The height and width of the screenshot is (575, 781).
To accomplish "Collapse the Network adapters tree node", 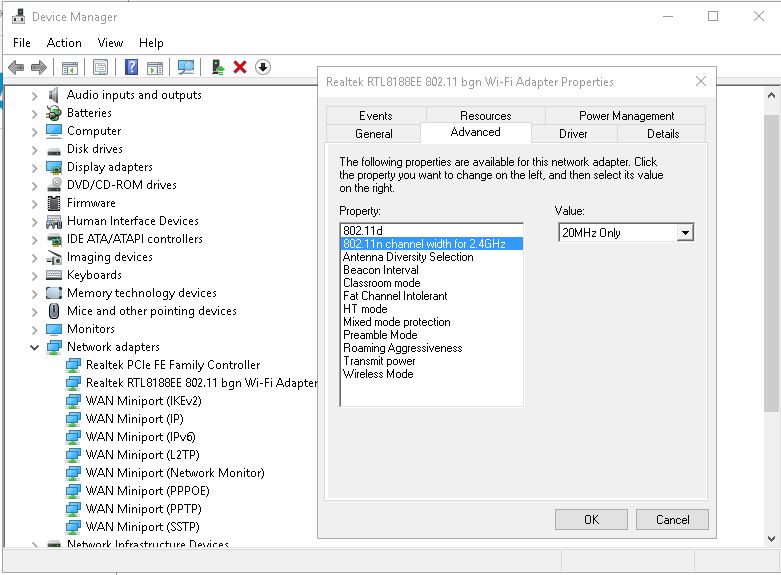I will coord(35,347).
